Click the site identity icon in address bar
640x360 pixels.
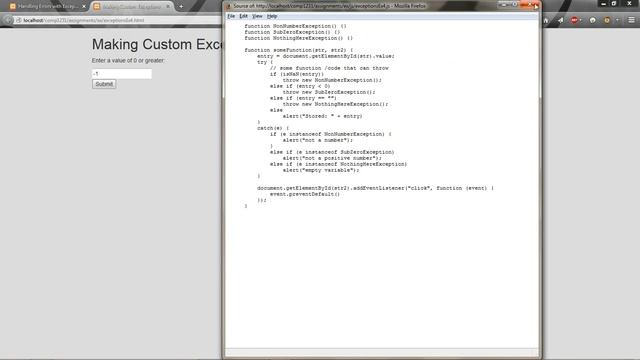tap(18, 20)
